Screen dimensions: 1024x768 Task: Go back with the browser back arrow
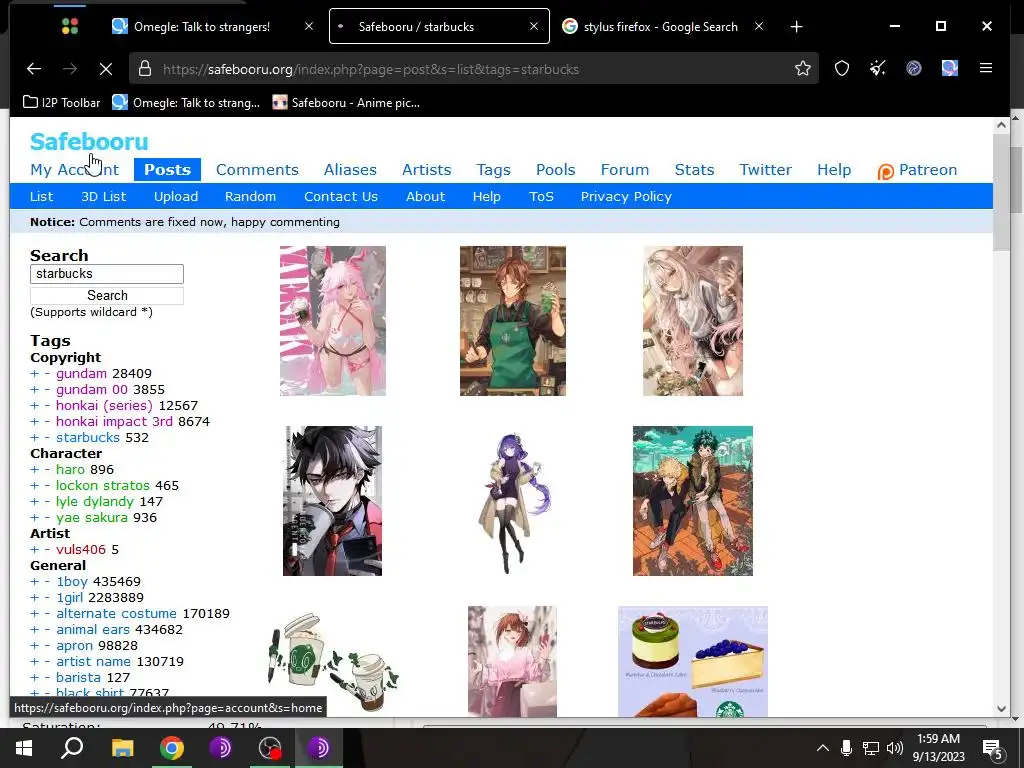coord(34,69)
